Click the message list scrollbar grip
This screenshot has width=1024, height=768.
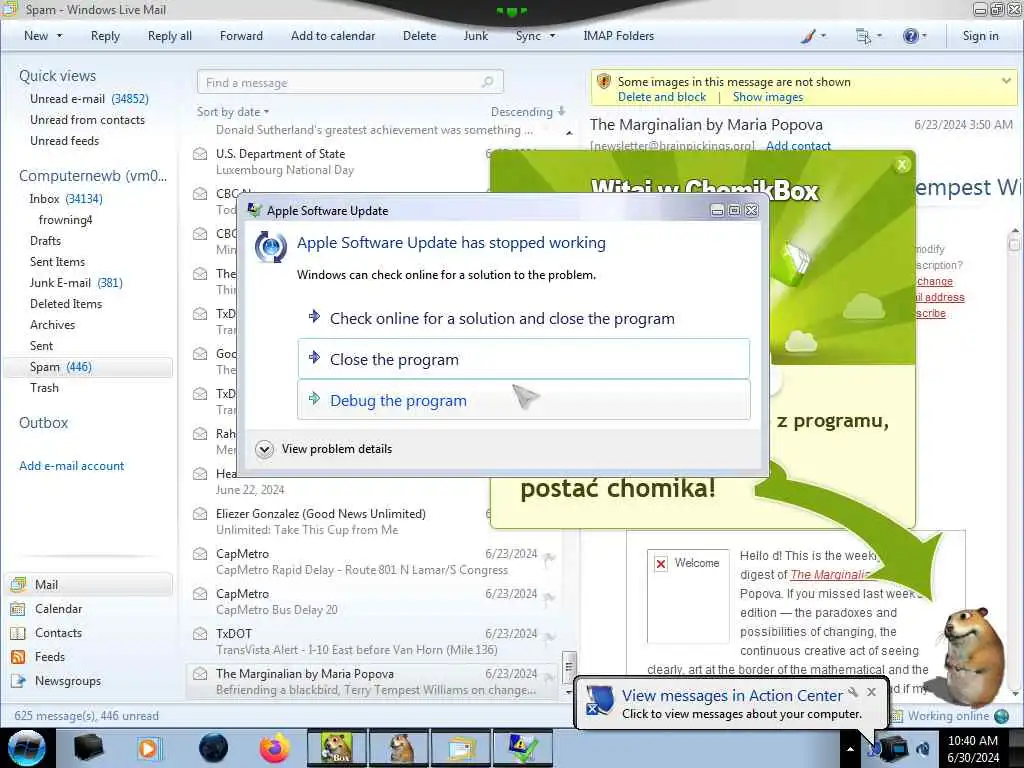[569, 666]
